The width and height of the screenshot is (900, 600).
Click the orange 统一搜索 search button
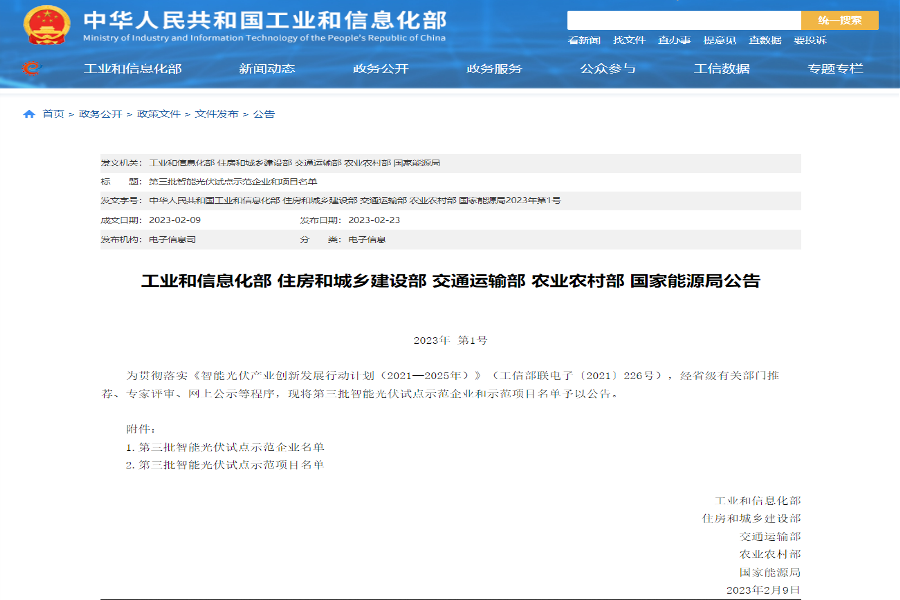click(840, 21)
